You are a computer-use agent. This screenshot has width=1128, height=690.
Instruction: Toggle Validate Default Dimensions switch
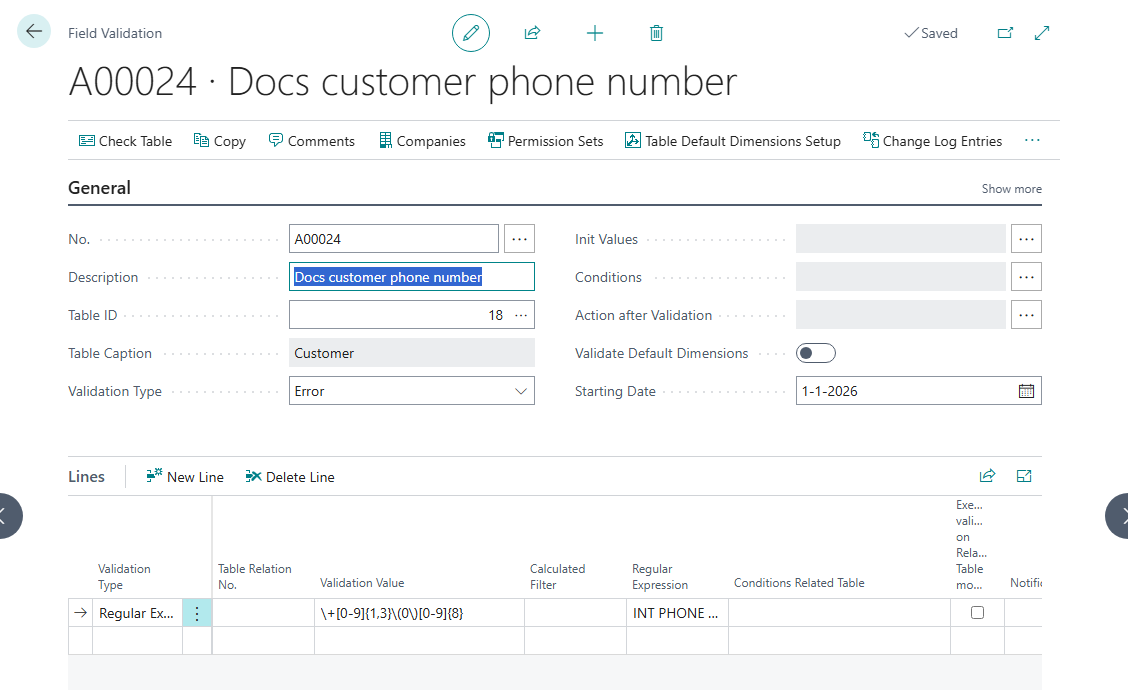point(816,353)
